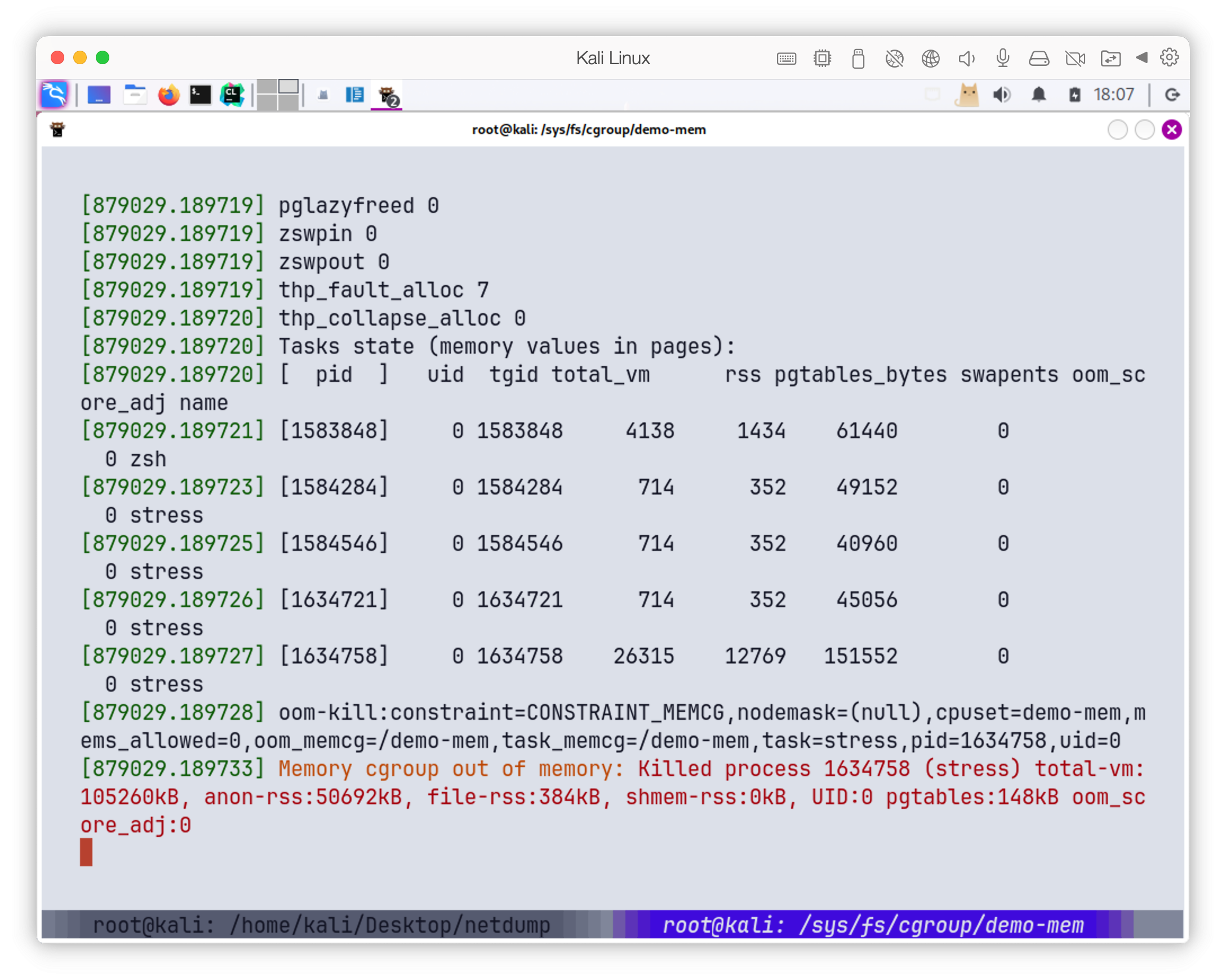
Task: Click the '12769' rss value
Action: click(x=755, y=657)
